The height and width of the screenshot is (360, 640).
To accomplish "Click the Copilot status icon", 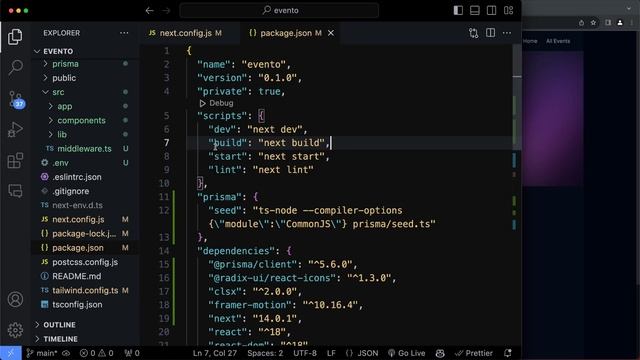I will click(440, 353).
